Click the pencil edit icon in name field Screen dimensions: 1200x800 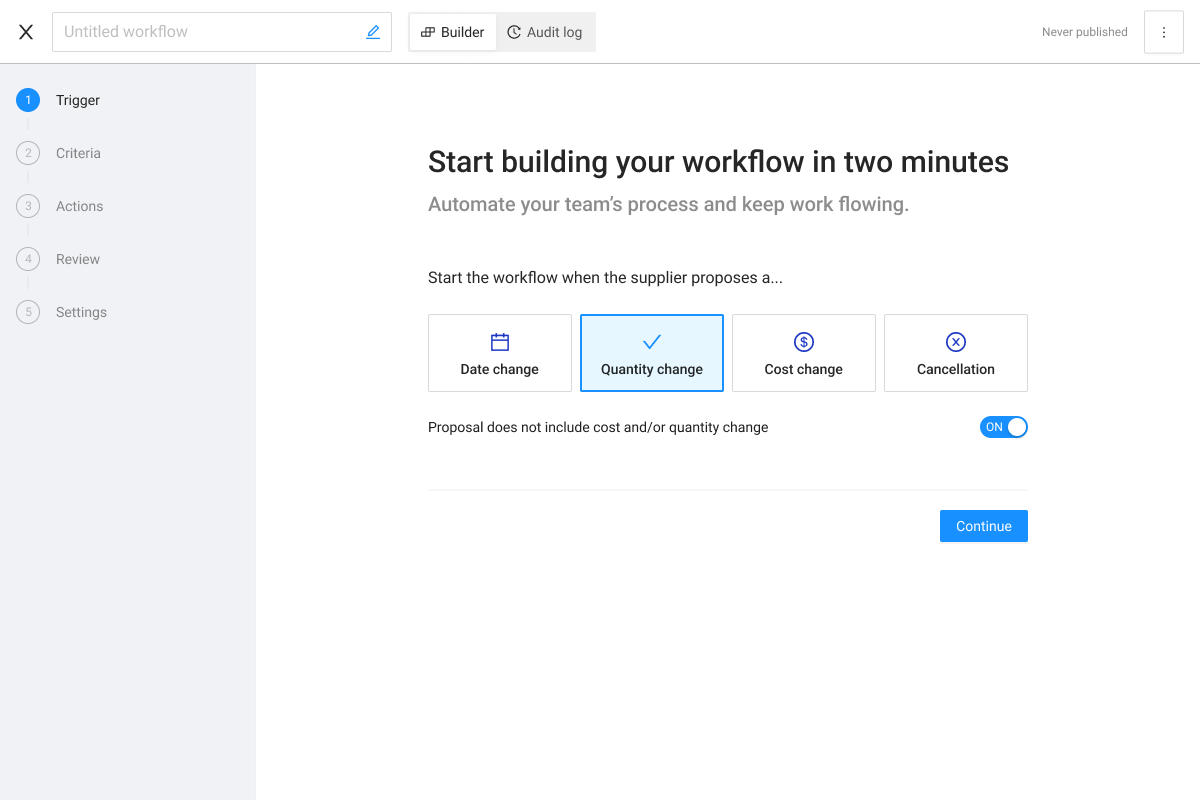(373, 32)
